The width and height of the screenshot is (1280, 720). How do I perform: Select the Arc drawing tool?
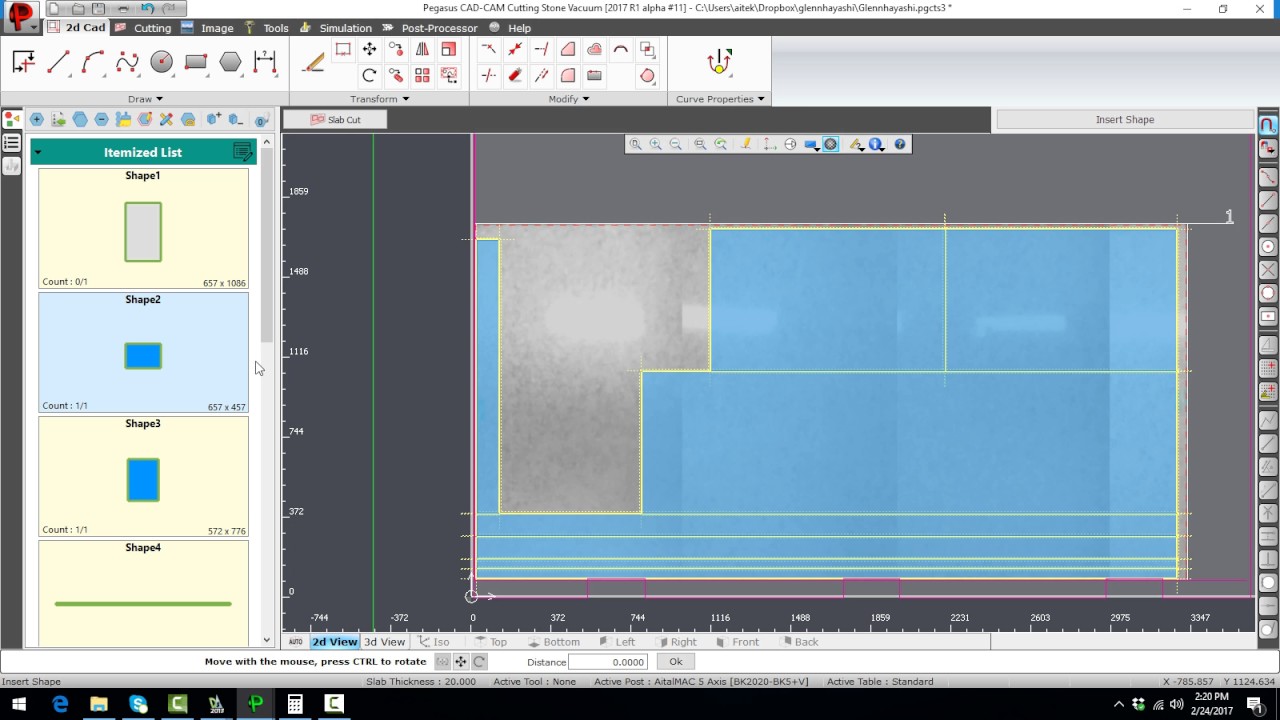93,62
